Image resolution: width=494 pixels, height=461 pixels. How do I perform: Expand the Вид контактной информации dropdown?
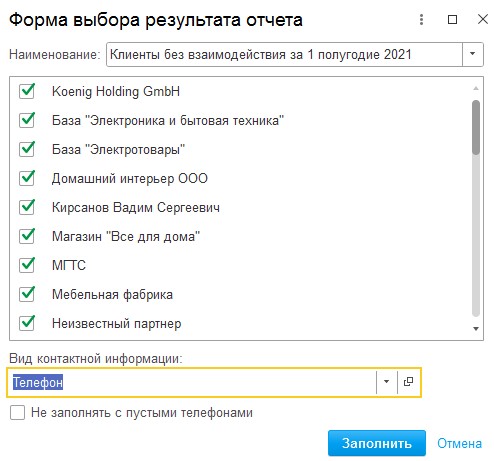tap(386, 382)
